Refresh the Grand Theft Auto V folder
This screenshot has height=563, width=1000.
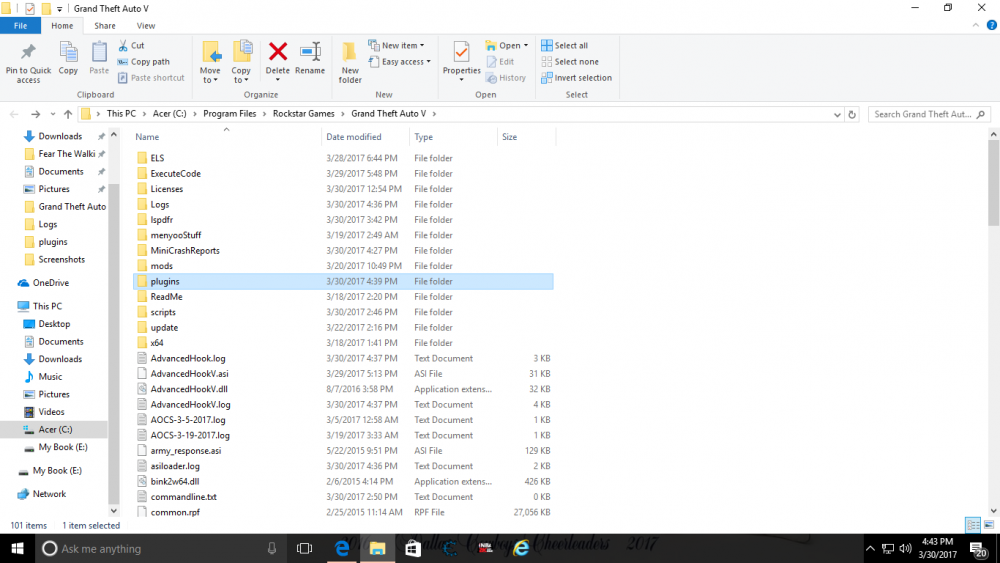point(851,115)
